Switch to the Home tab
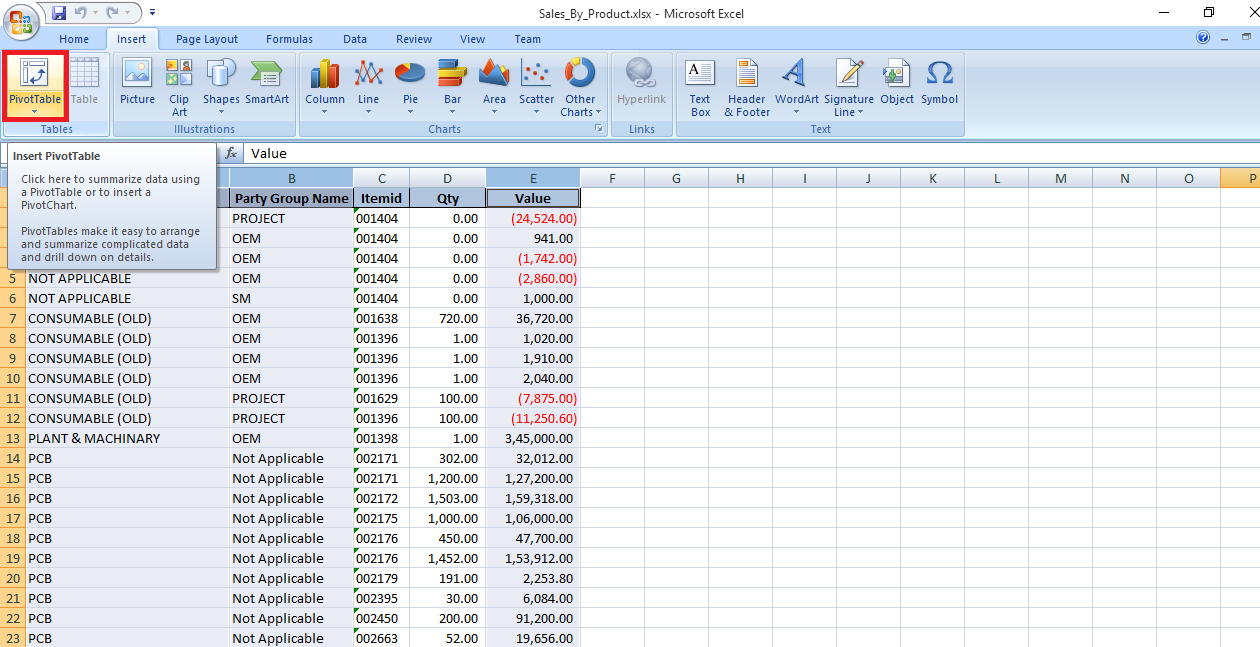This screenshot has height=647, width=1260. click(74, 39)
